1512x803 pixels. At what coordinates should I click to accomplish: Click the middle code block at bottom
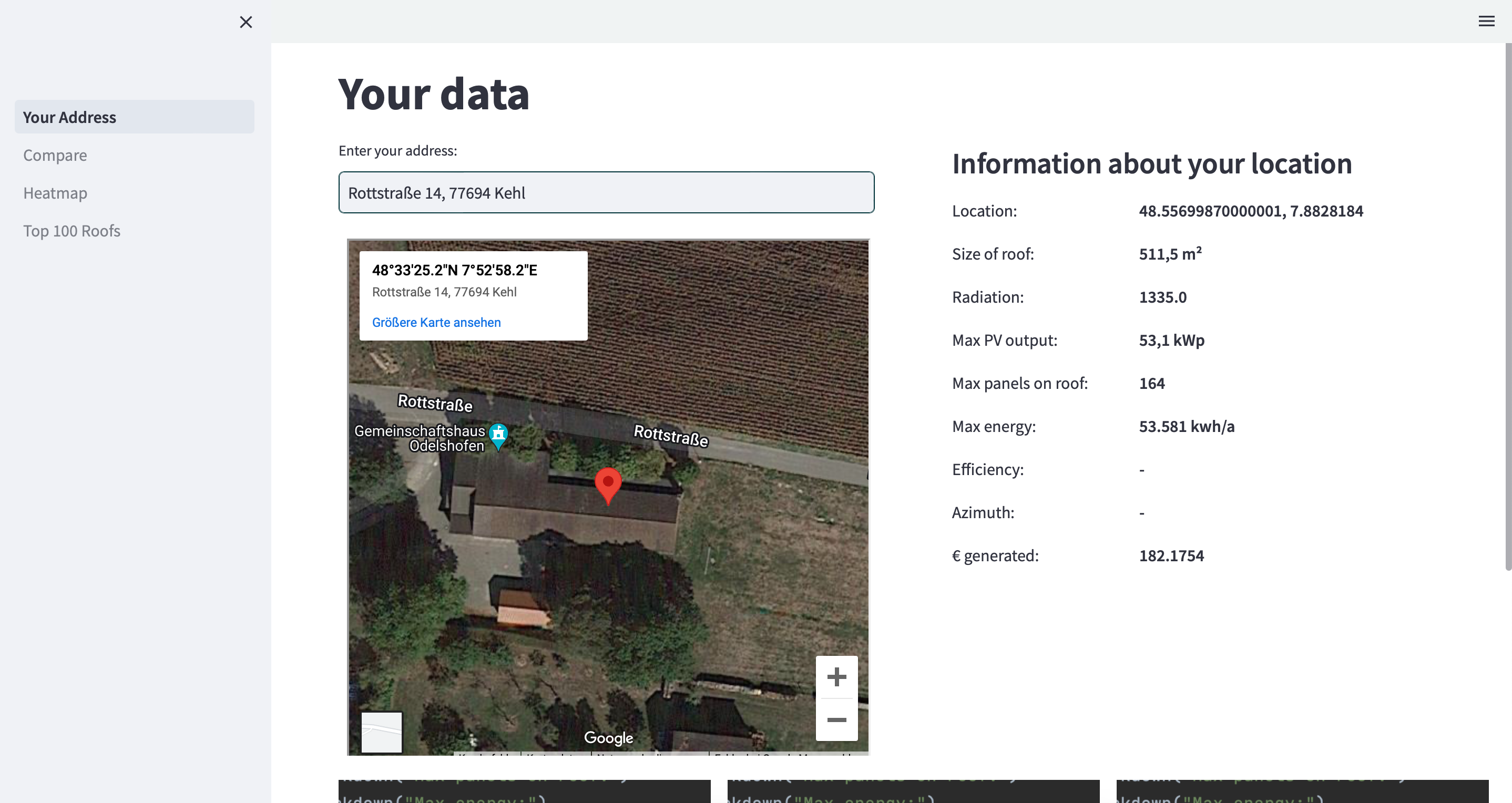click(913, 791)
